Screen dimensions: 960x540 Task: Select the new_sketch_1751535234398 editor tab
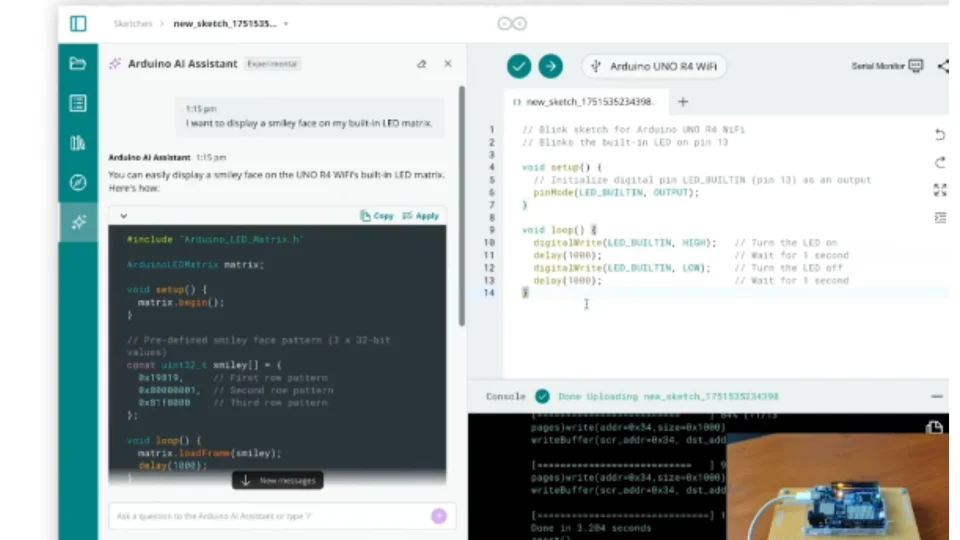(585, 102)
